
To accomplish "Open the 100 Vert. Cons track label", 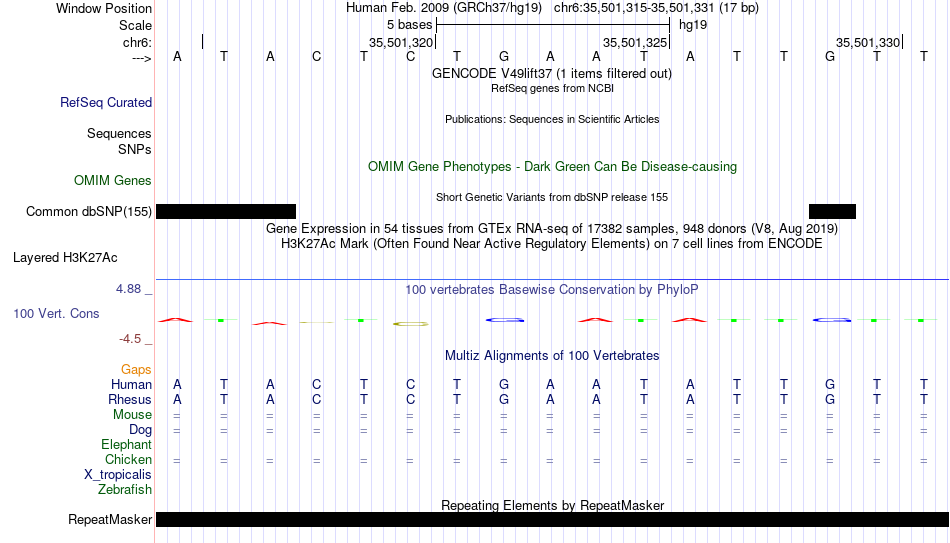I will point(56,313).
